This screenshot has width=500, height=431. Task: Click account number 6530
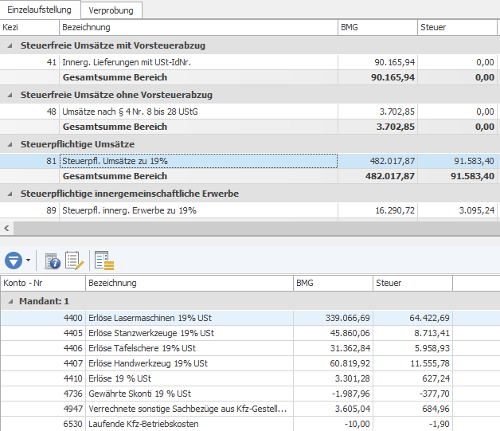point(73,424)
